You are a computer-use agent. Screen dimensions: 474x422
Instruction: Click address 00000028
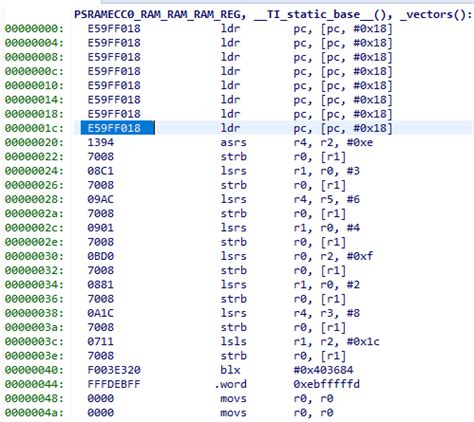pos(34,199)
